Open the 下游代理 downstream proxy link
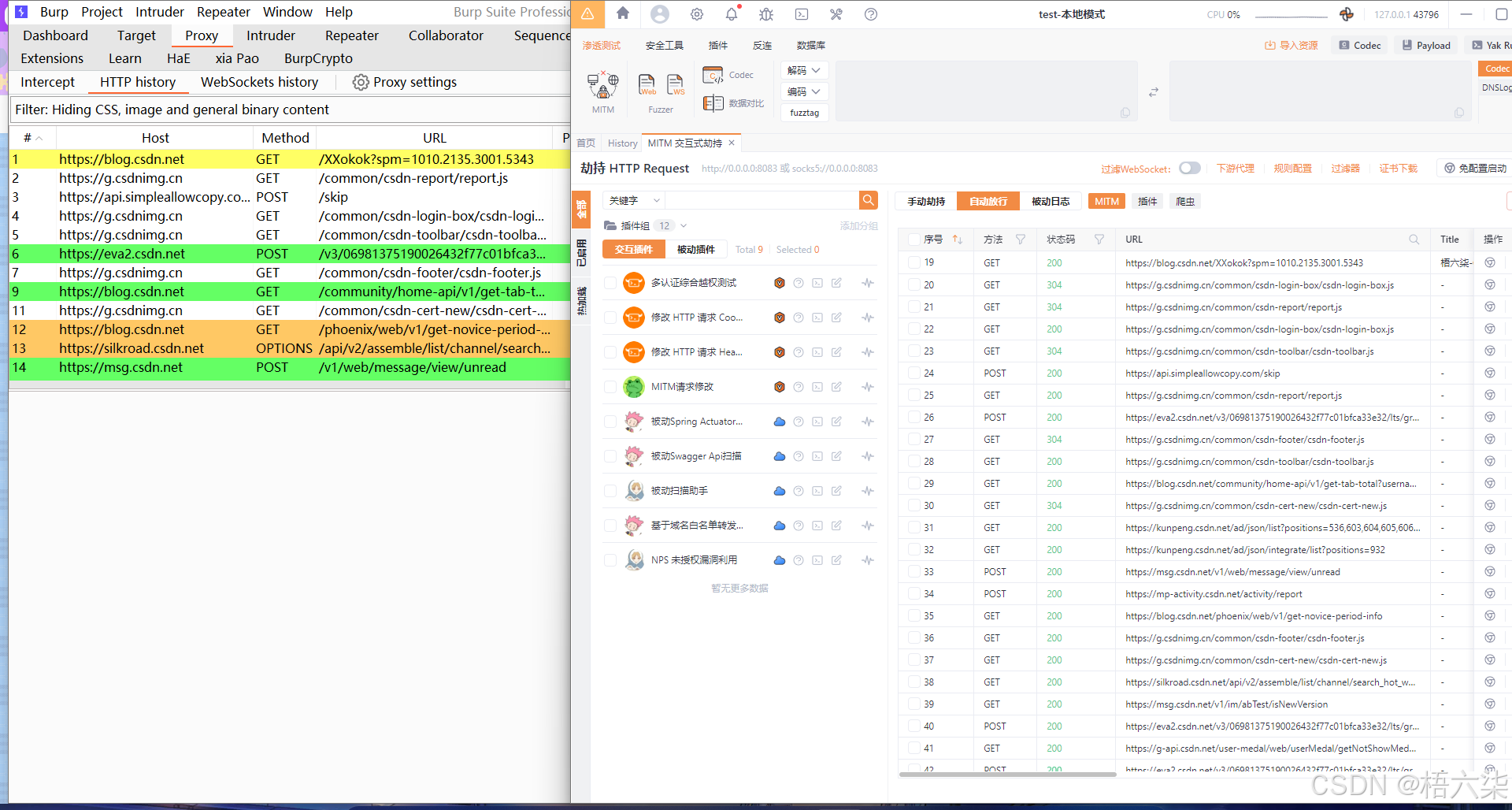The height and width of the screenshot is (810, 1512). (x=1236, y=169)
